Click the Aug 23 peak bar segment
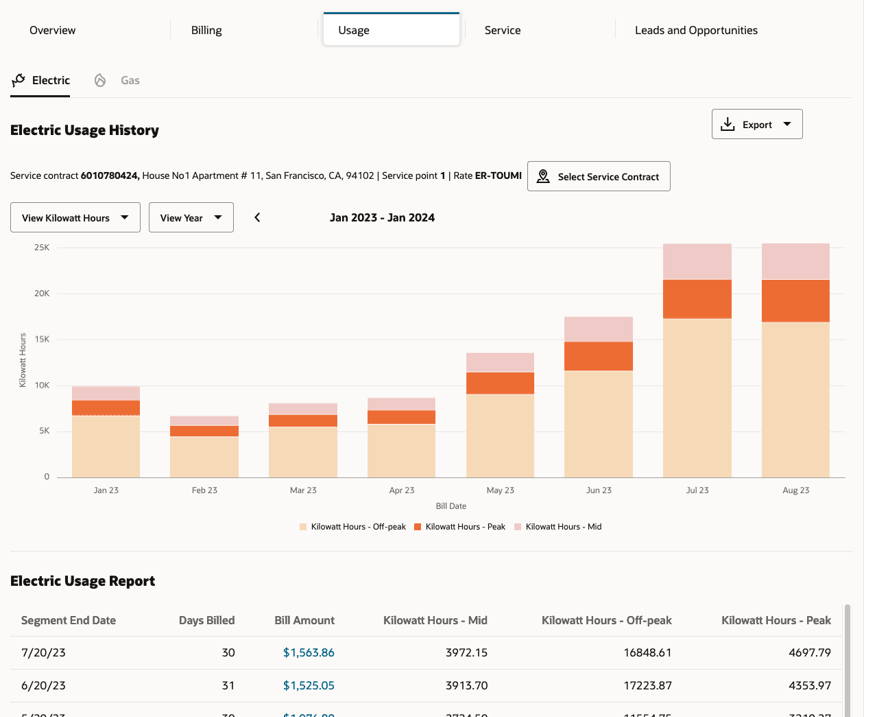Image resolution: width=871 pixels, height=717 pixels. (x=795, y=301)
